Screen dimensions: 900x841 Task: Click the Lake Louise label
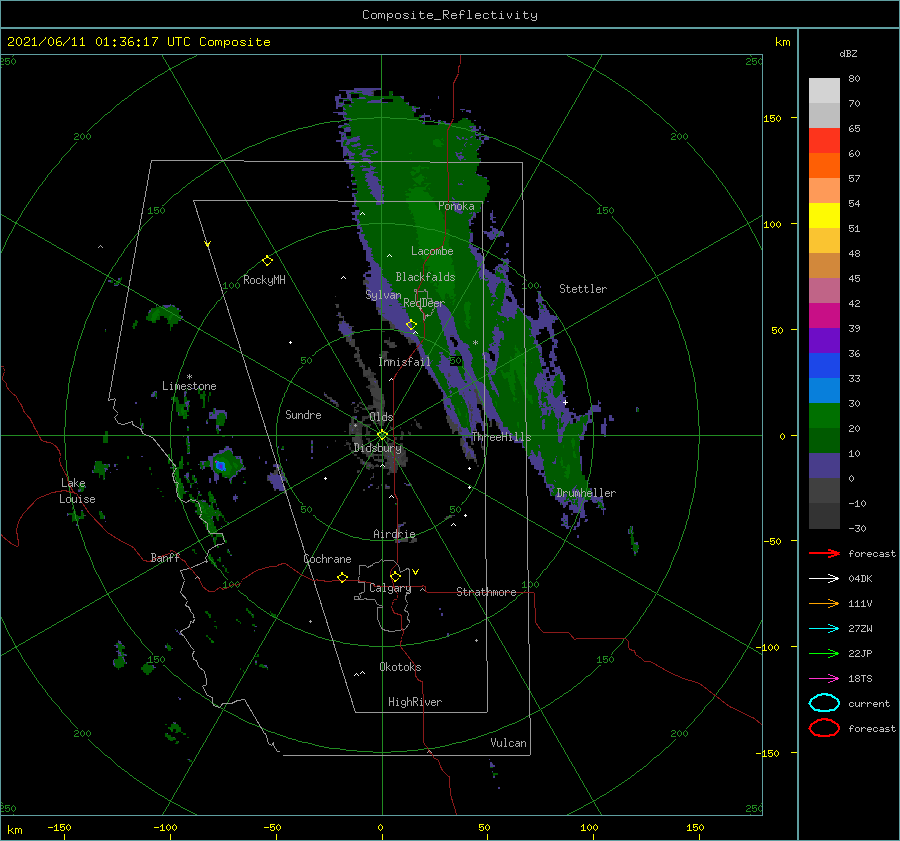click(x=77, y=491)
